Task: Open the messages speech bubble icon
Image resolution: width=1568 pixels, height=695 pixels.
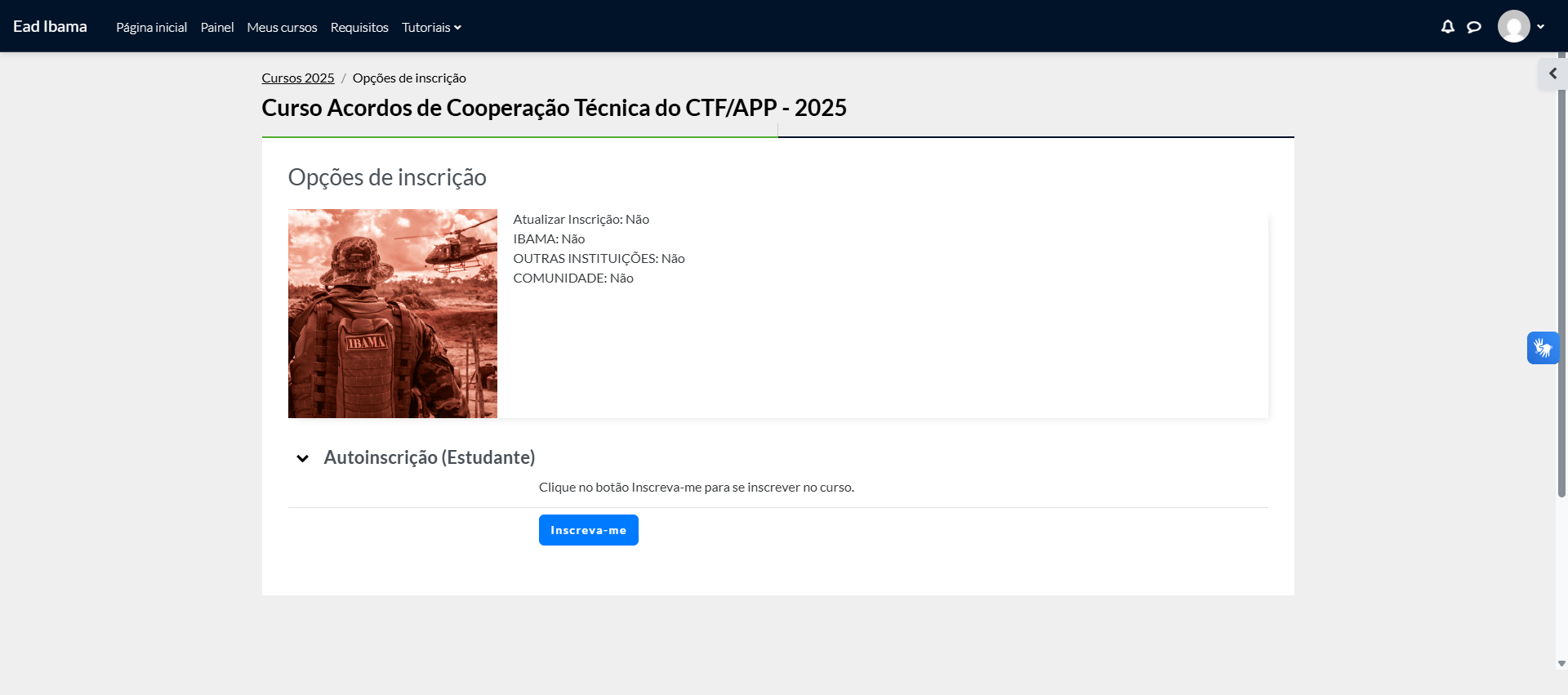Action: pos(1474,27)
